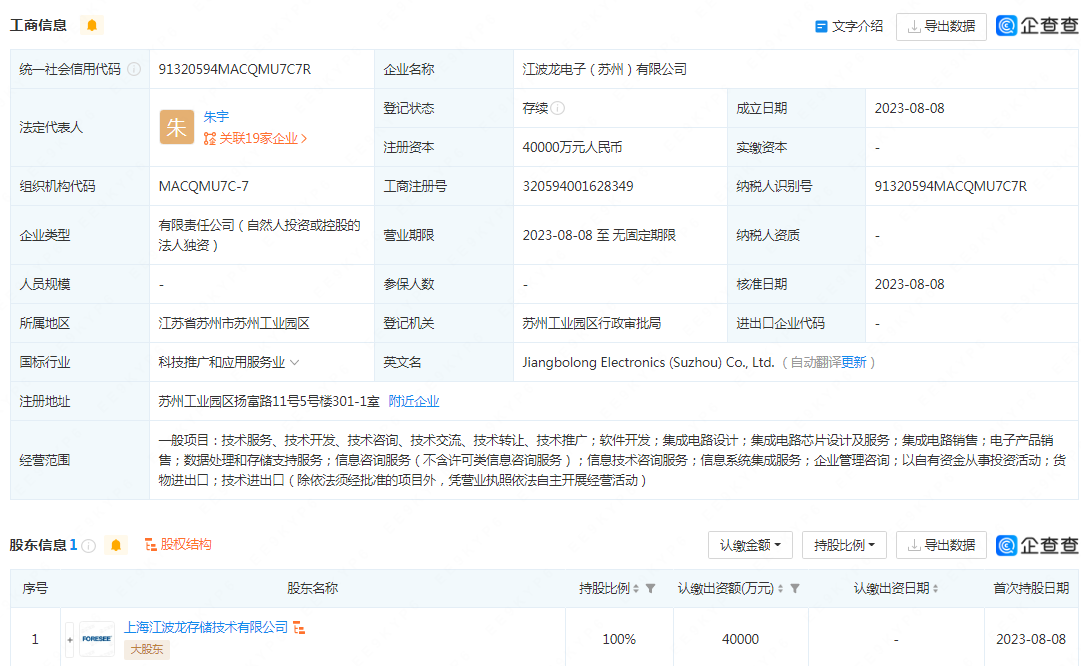Export 股东信息 data with 导出数据
The height and width of the screenshot is (666, 1081).
941,545
